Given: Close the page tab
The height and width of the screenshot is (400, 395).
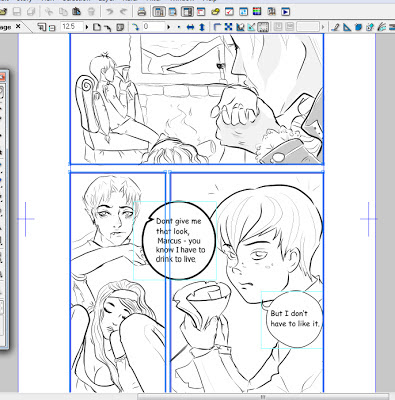Looking at the screenshot, I should pos(18,26).
